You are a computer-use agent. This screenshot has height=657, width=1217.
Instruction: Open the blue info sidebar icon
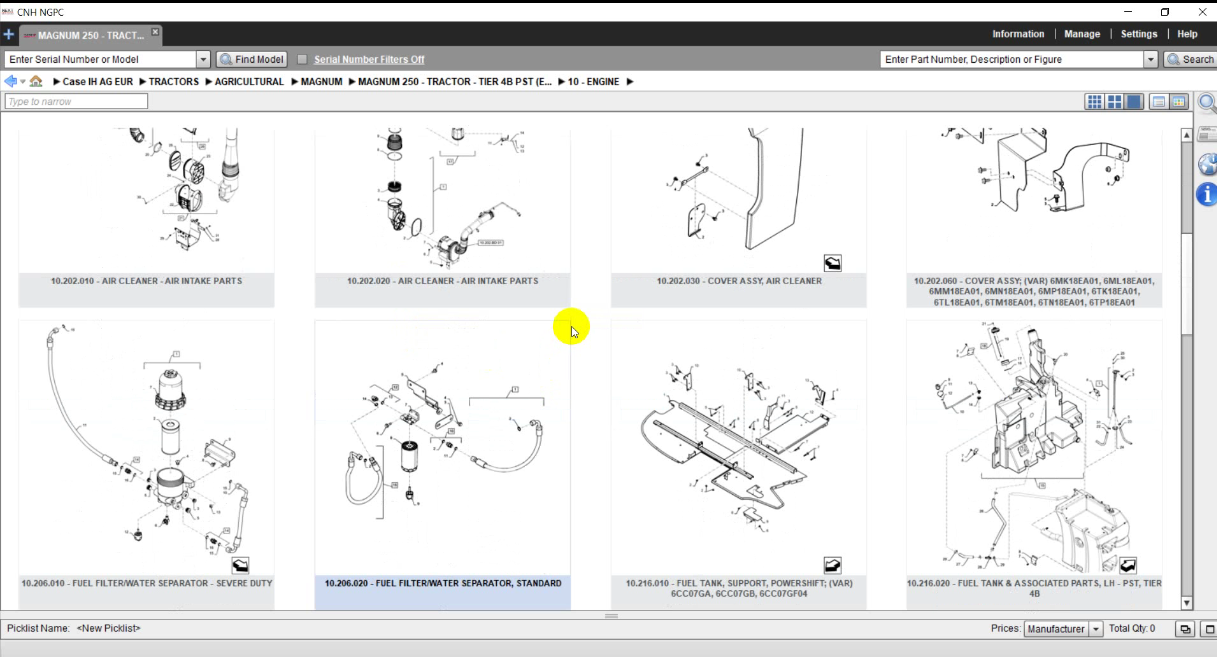point(1207,194)
